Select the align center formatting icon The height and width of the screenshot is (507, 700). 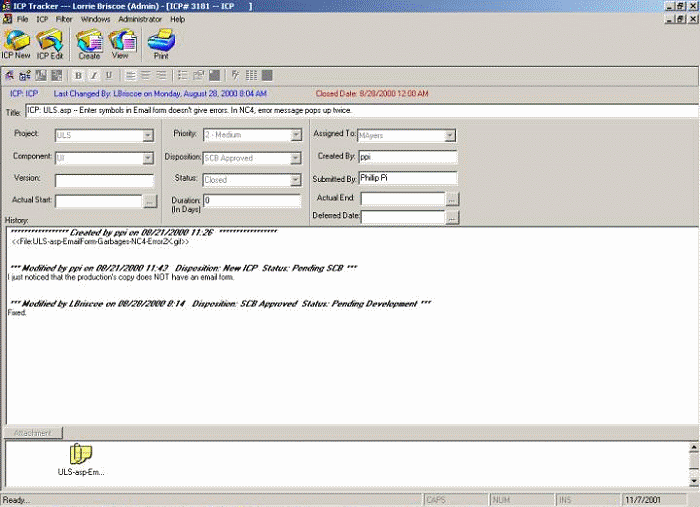144,75
